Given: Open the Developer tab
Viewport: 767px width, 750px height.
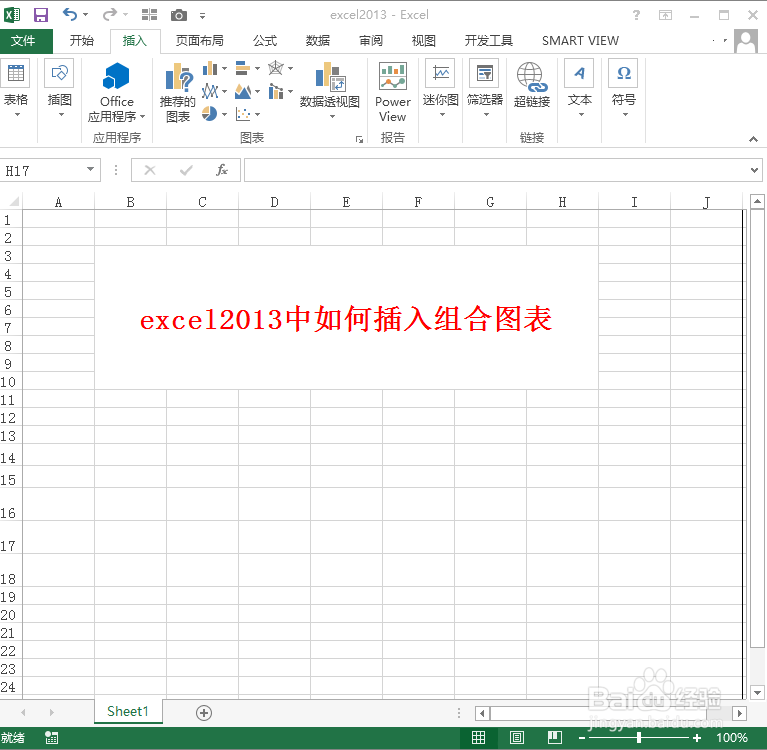Looking at the screenshot, I should point(489,41).
